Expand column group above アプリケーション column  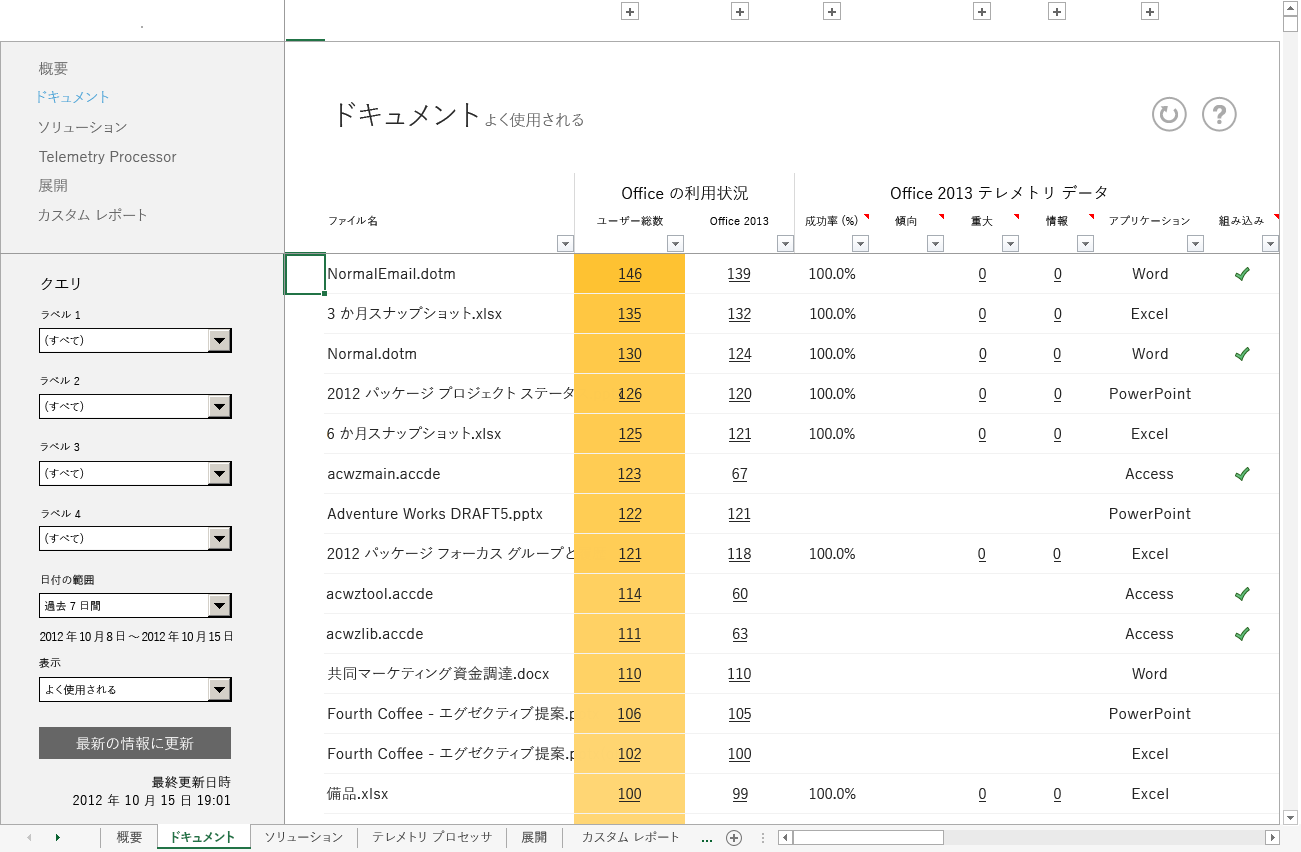[1150, 12]
